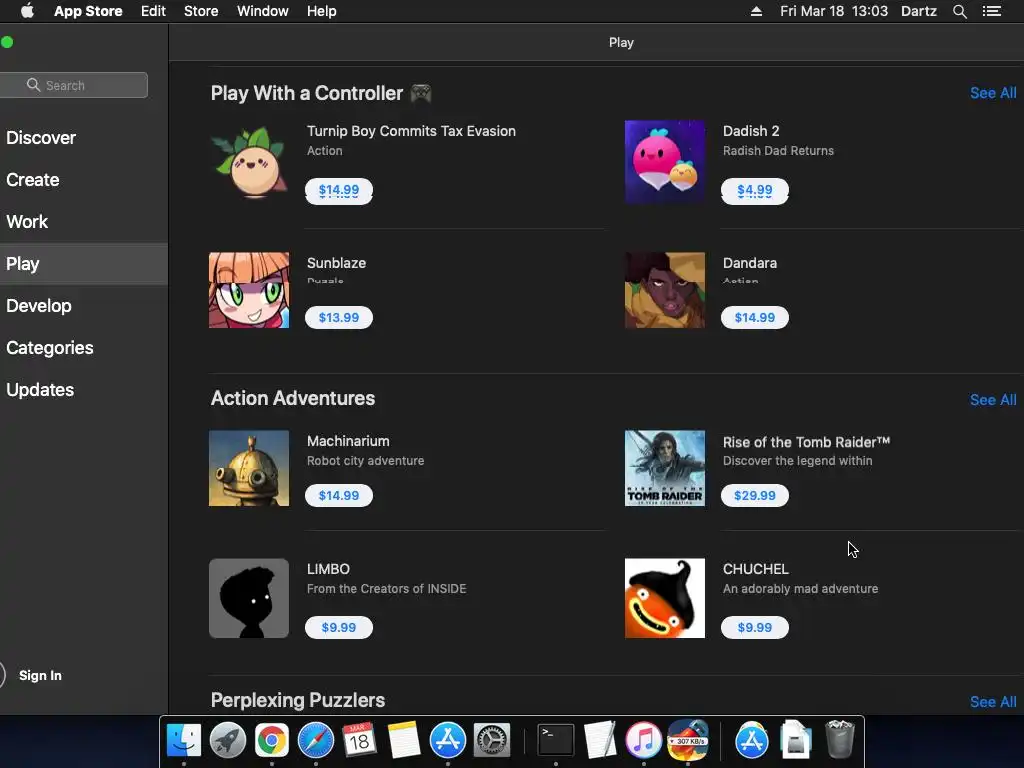Open the Help menu
1024x768 pixels.
[322, 11]
